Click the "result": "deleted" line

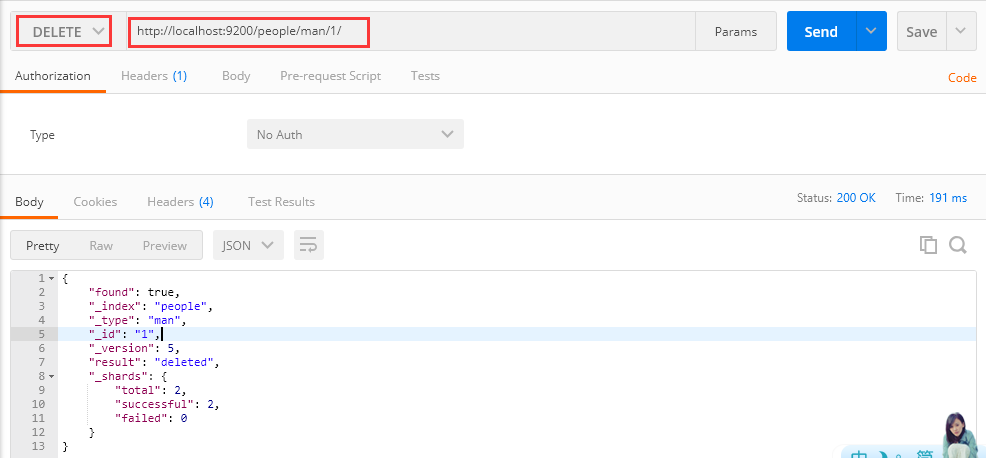(x=155, y=362)
